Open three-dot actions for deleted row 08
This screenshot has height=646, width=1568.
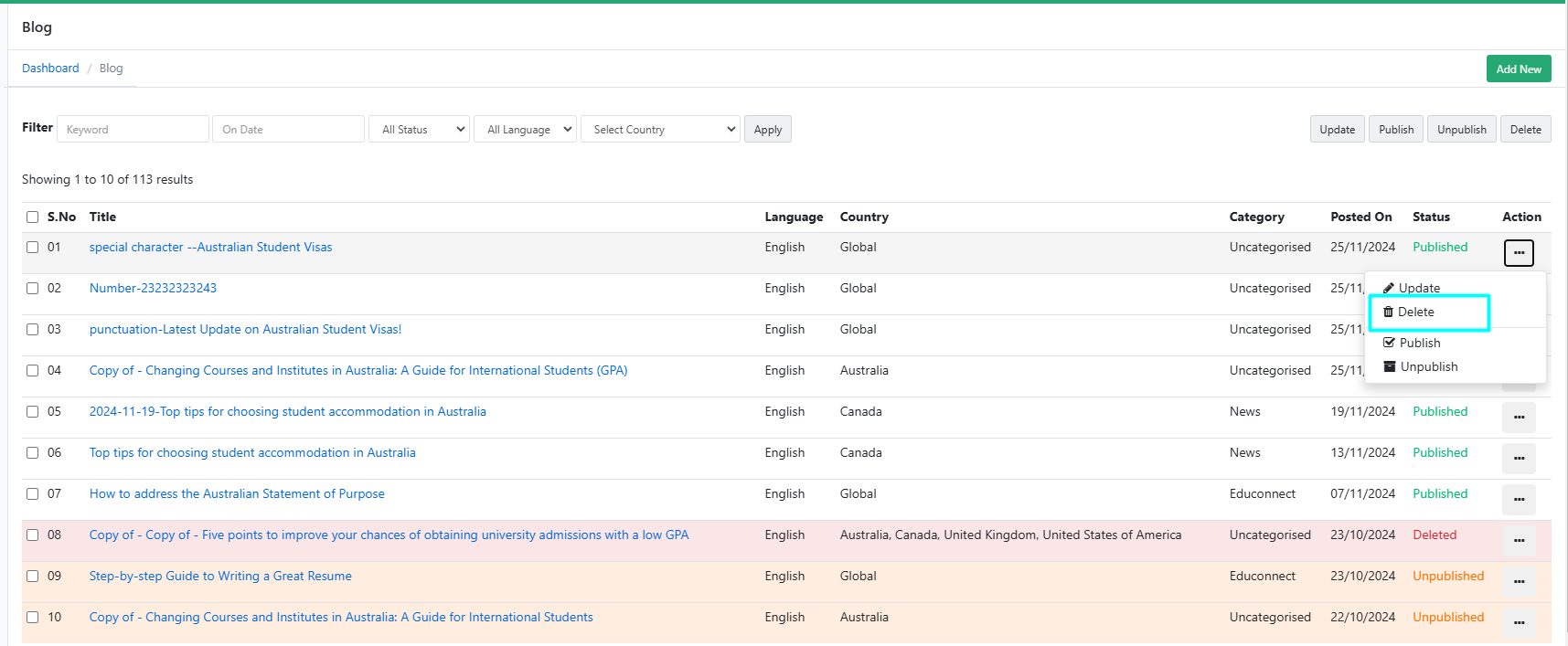pos(1519,541)
